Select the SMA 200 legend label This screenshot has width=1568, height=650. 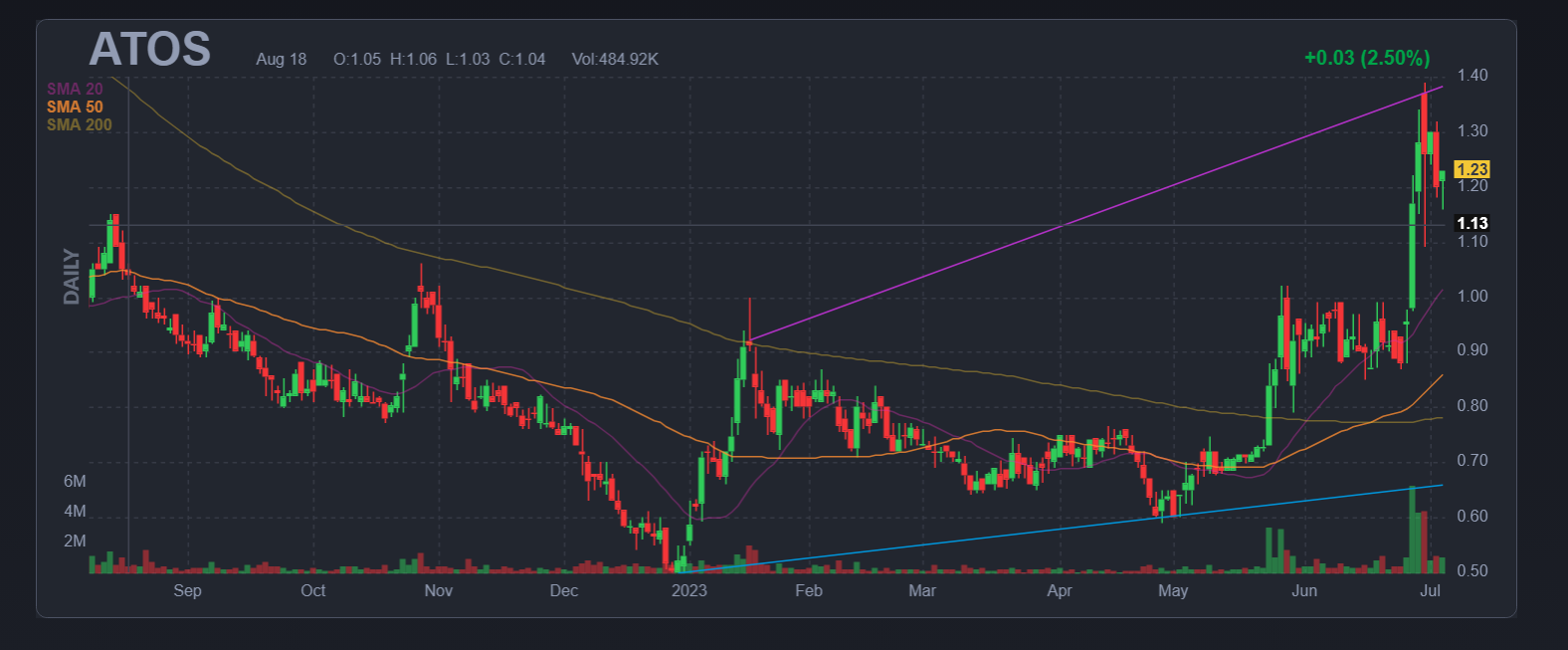[80, 124]
